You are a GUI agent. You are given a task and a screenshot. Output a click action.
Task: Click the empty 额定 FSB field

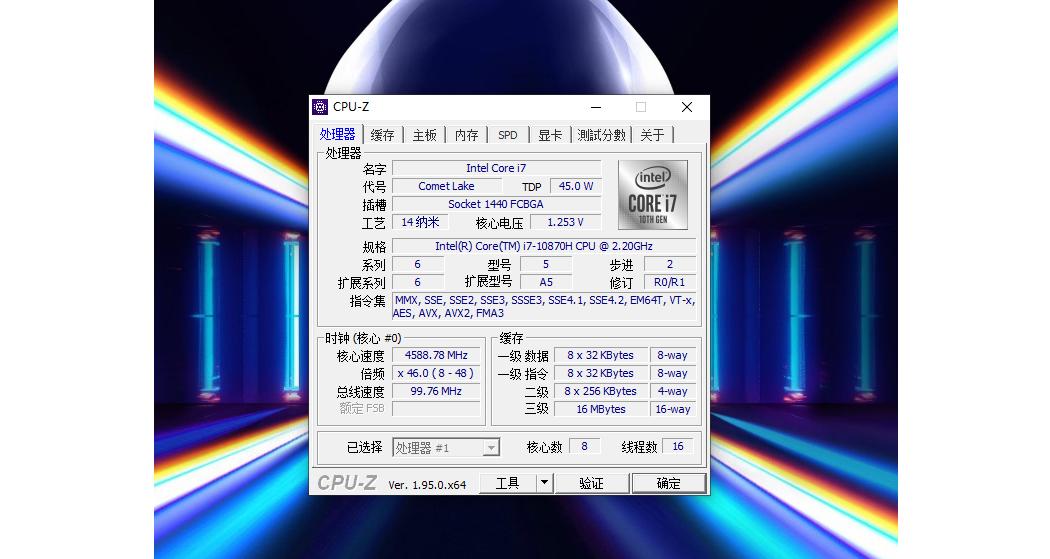(x=436, y=409)
